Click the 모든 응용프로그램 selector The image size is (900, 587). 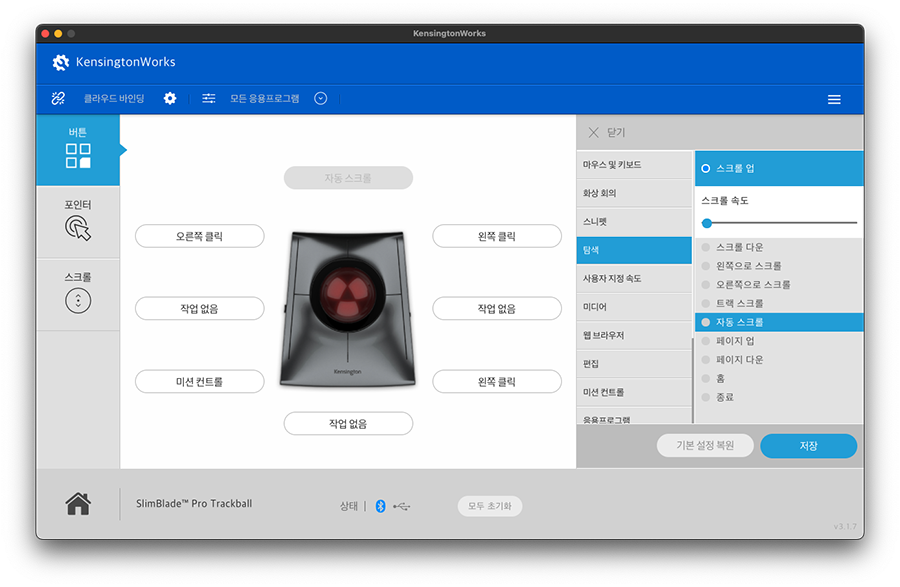(x=265, y=99)
